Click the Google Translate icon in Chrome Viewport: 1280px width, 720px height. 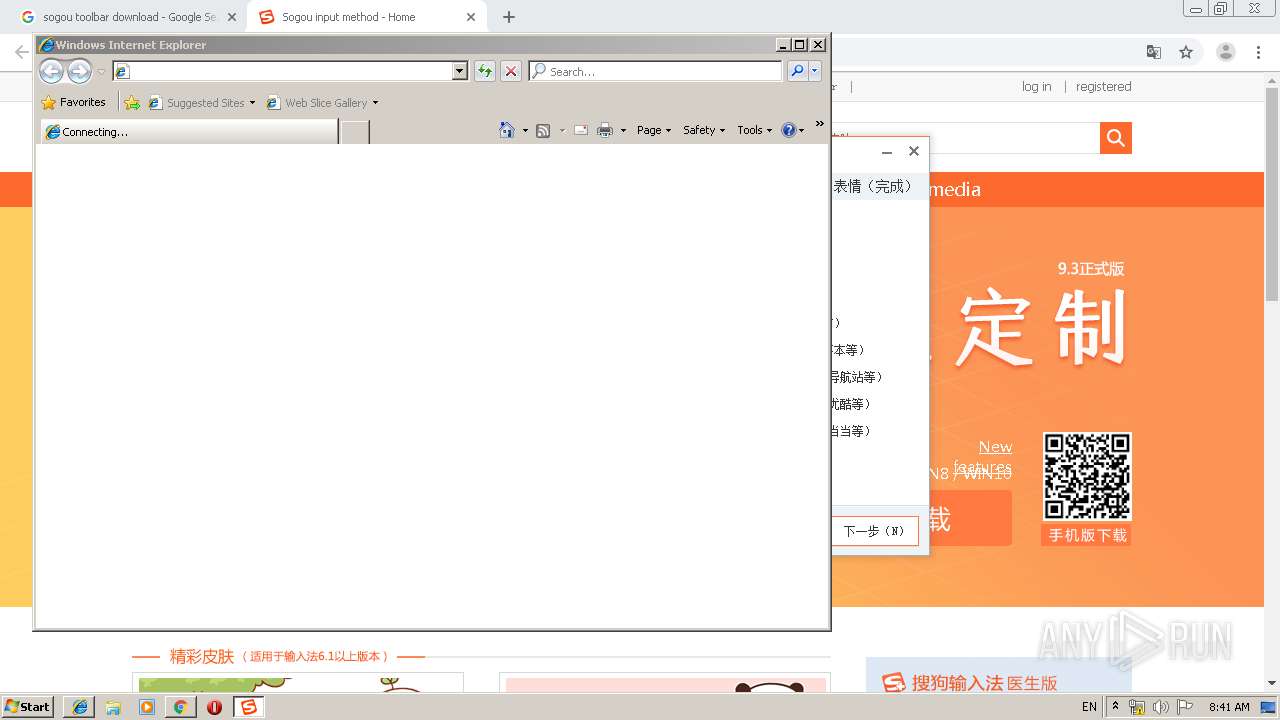pos(1153,52)
